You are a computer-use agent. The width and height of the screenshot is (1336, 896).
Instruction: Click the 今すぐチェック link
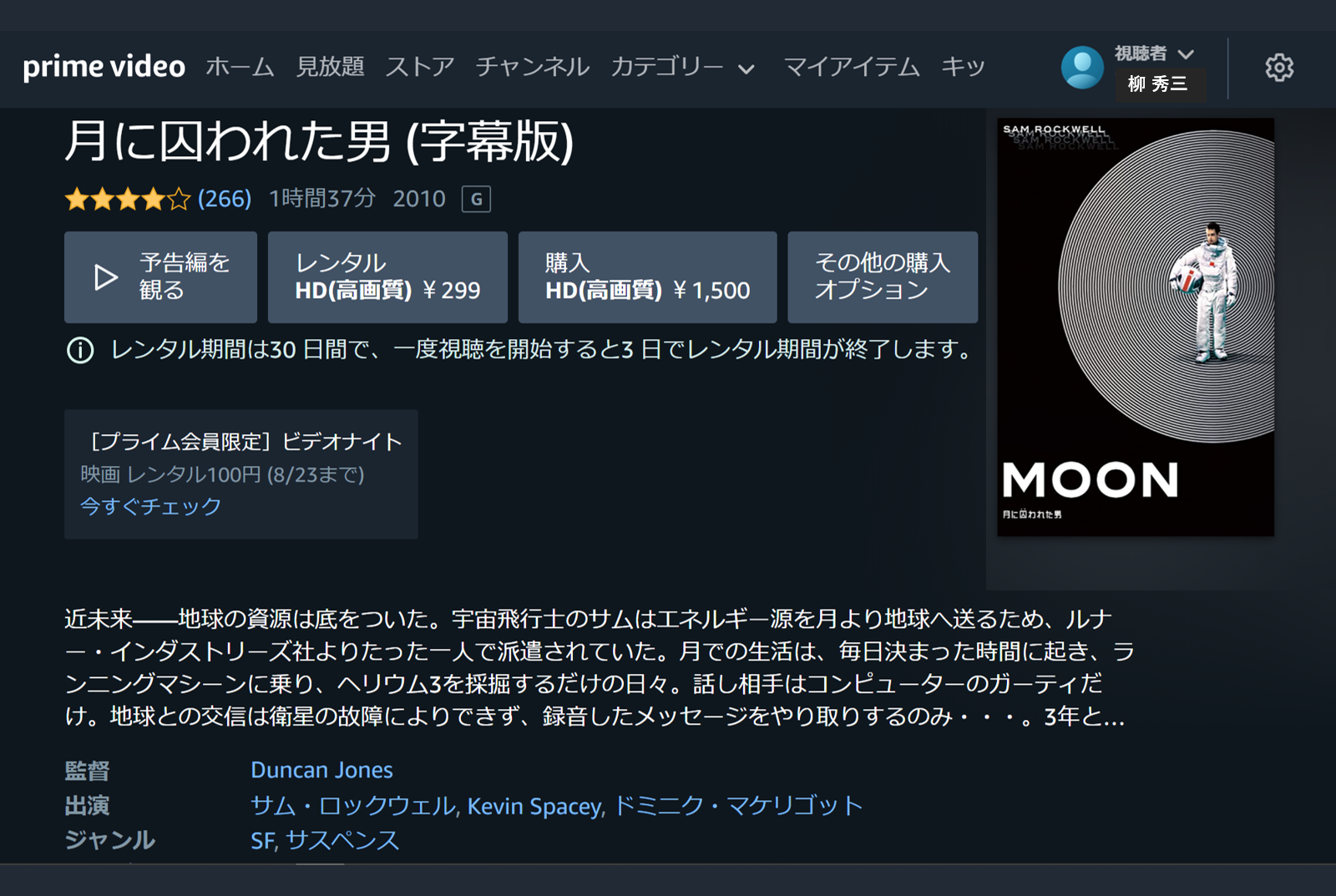point(151,506)
